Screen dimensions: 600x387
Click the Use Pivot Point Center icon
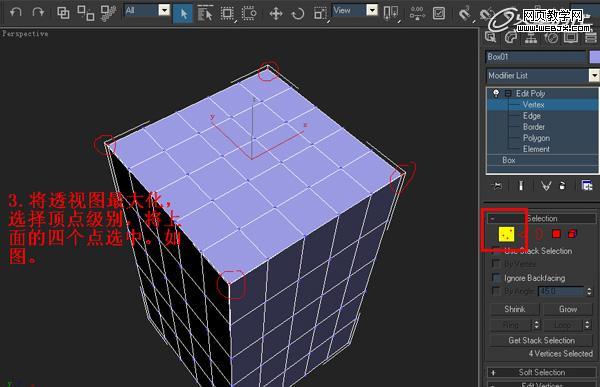pyautogui.click(x=390, y=14)
